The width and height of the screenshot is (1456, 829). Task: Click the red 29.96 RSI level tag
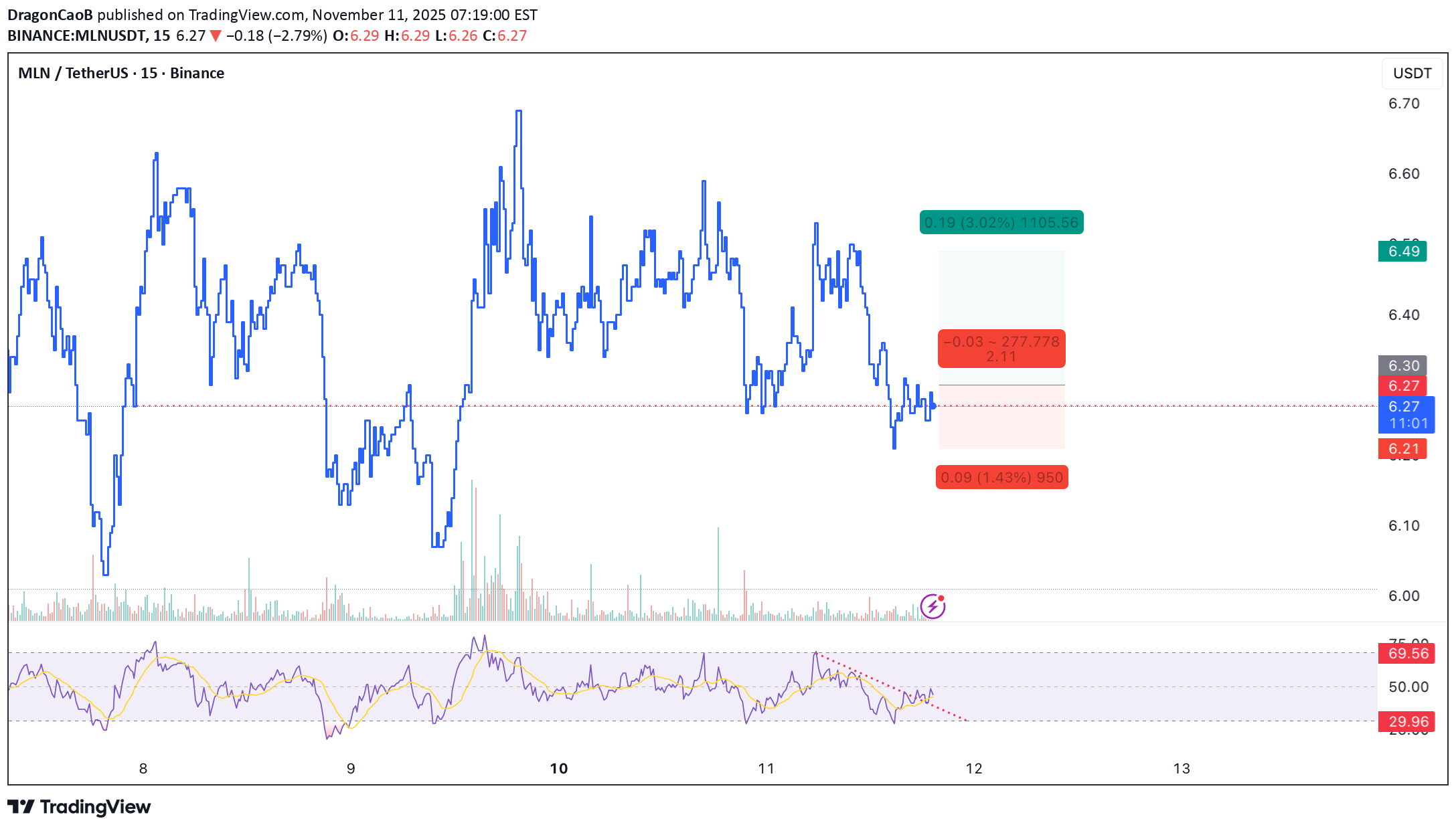click(x=1406, y=721)
